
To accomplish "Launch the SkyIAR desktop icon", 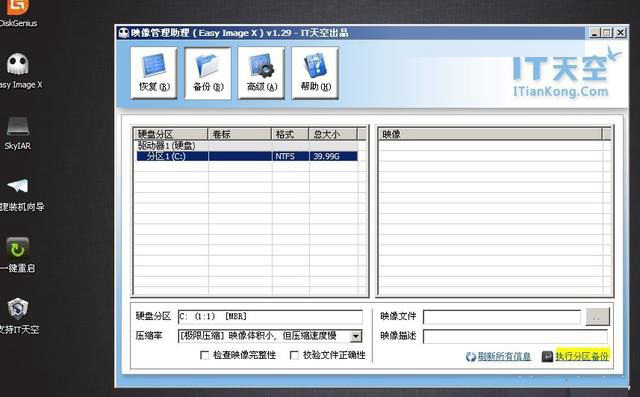I will pyautogui.click(x=18, y=133).
